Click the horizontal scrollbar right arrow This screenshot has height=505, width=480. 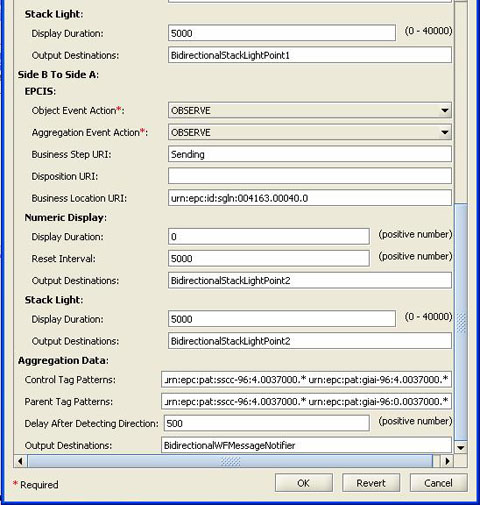click(x=448, y=461)
